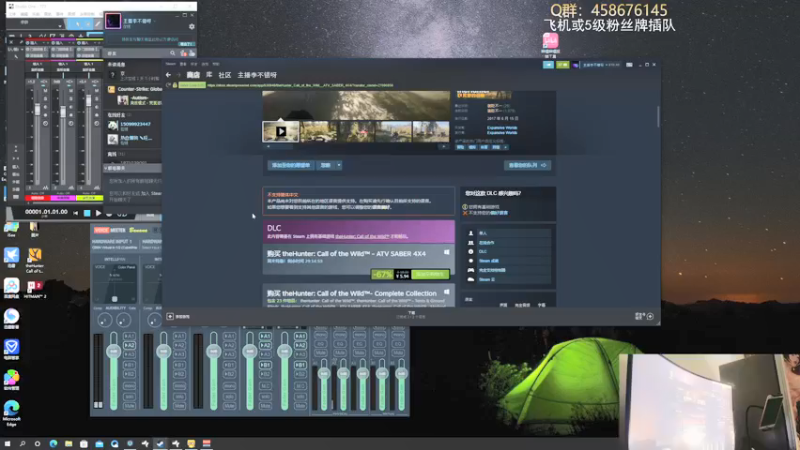Enable solo on Voicemeeter Hardware Input 1

tap(129, 396)
